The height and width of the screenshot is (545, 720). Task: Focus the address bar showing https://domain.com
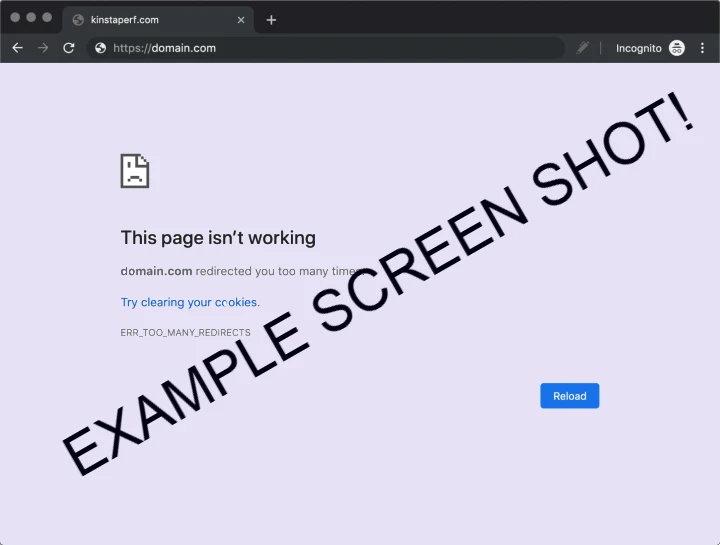point(325,48)
